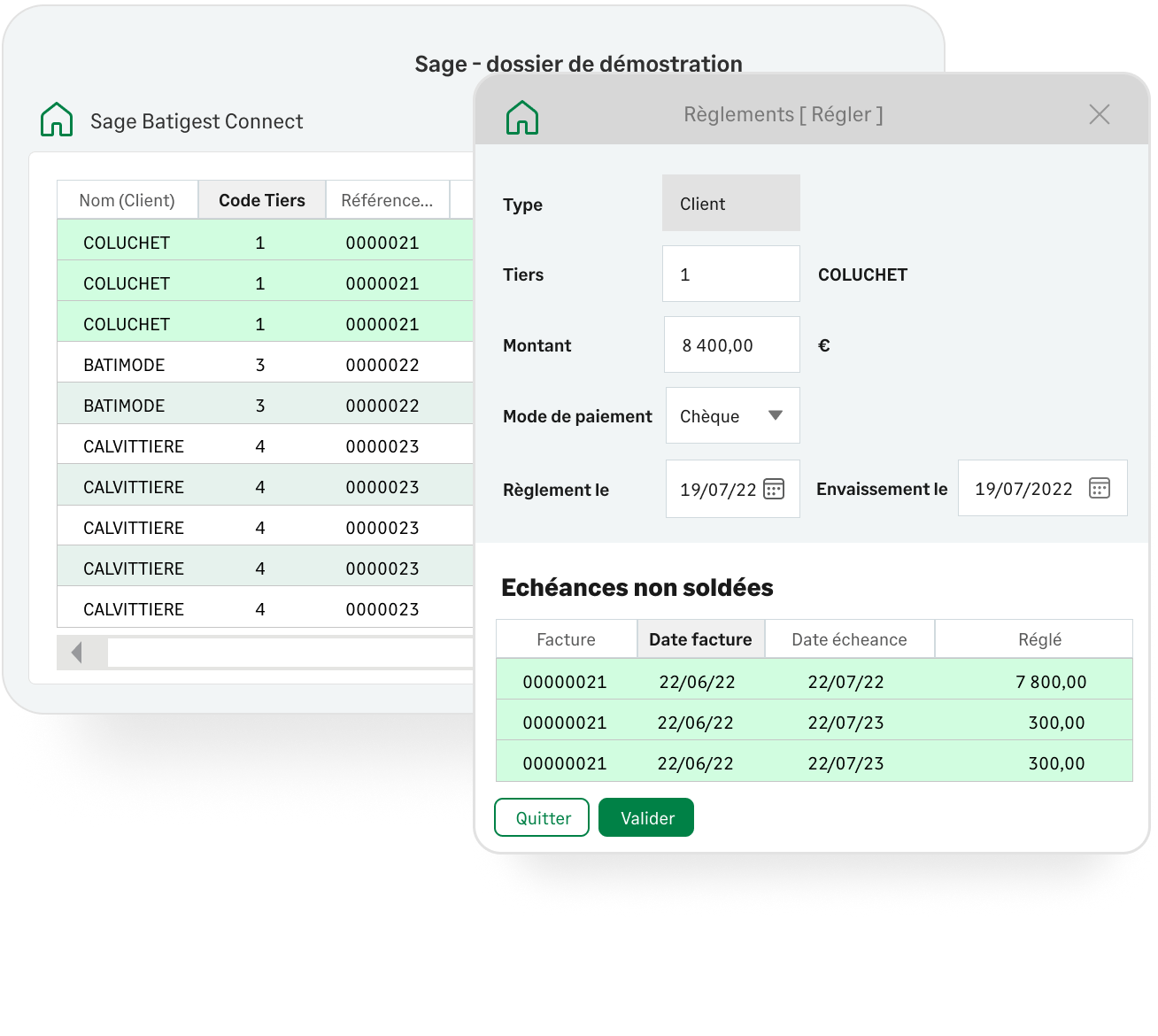The height and width of the screenshot is (1036, 1158).
Task: Select the last CALVITTIERE row name
Action: (134, 609)
